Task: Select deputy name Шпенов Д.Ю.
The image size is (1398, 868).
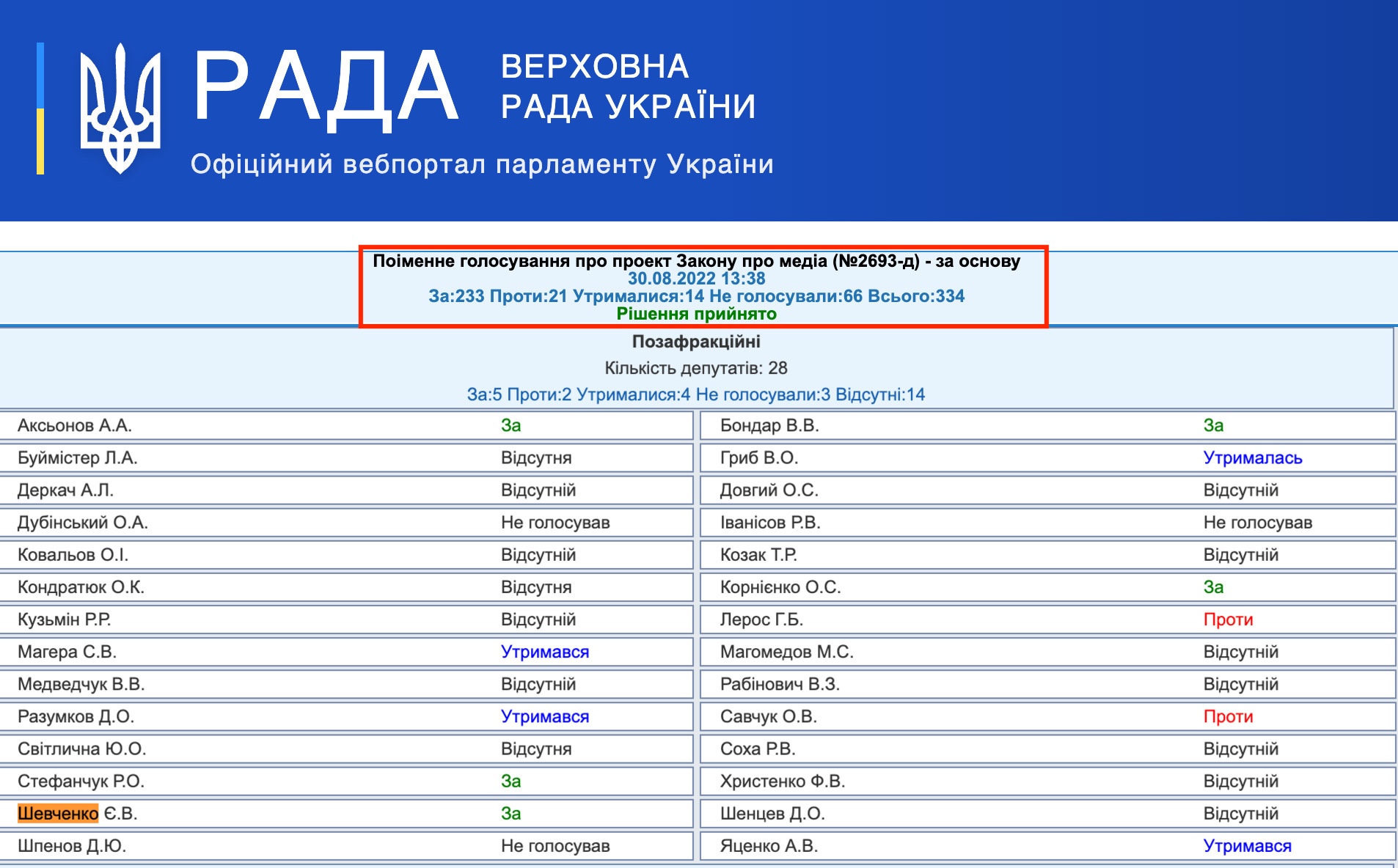Action: 72,845
